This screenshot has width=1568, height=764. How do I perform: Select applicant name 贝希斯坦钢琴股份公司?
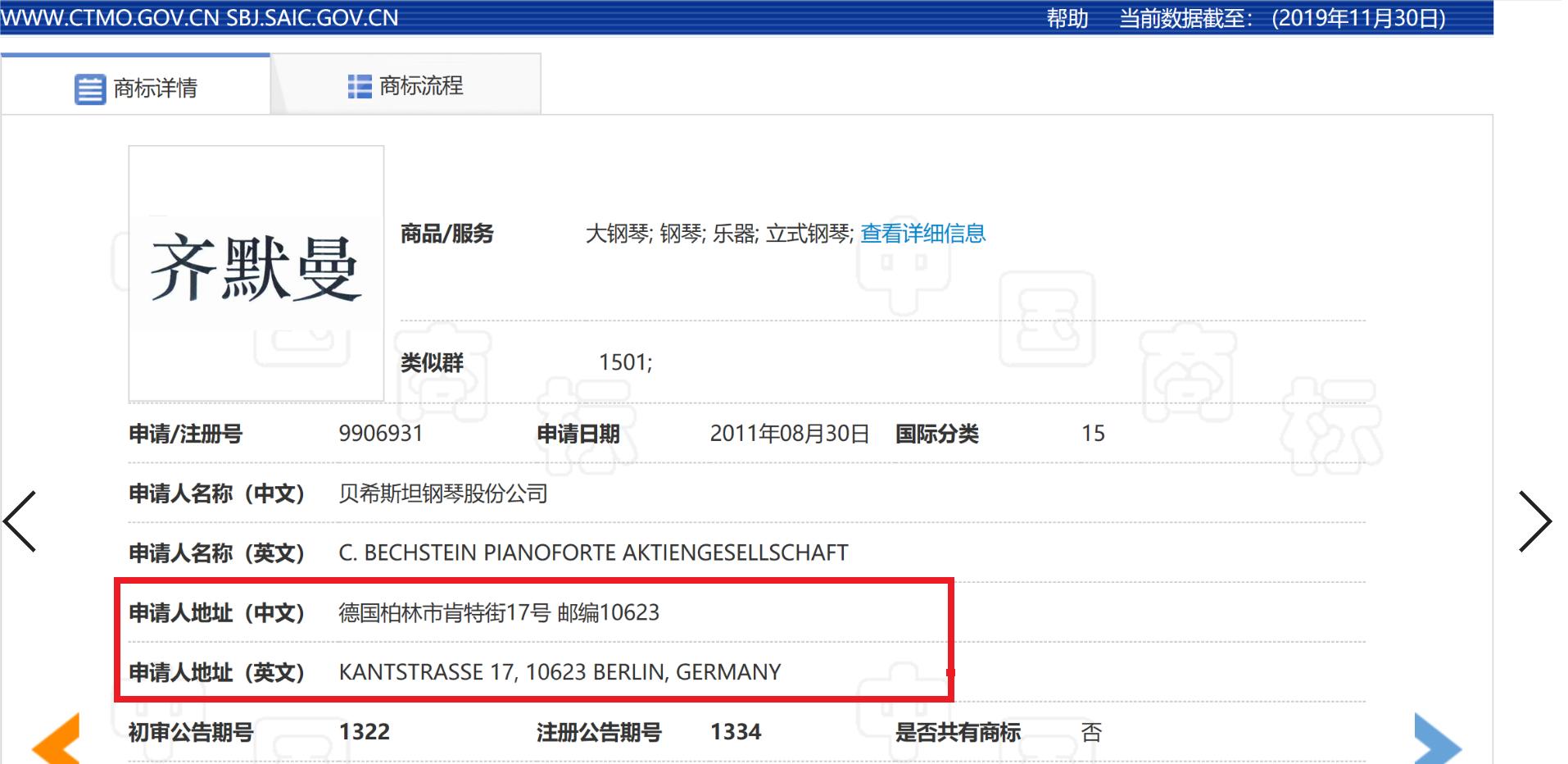(x=443, y=493)
